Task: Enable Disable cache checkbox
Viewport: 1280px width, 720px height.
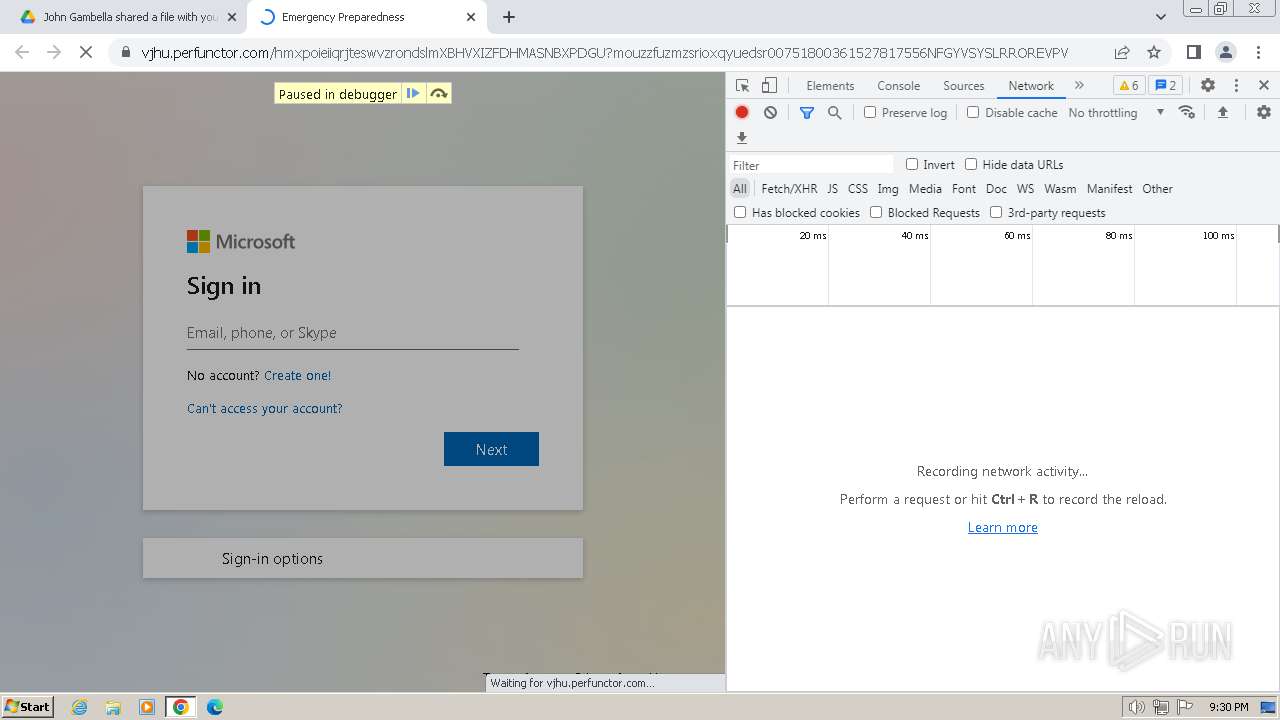Action: tap(973, 113)
